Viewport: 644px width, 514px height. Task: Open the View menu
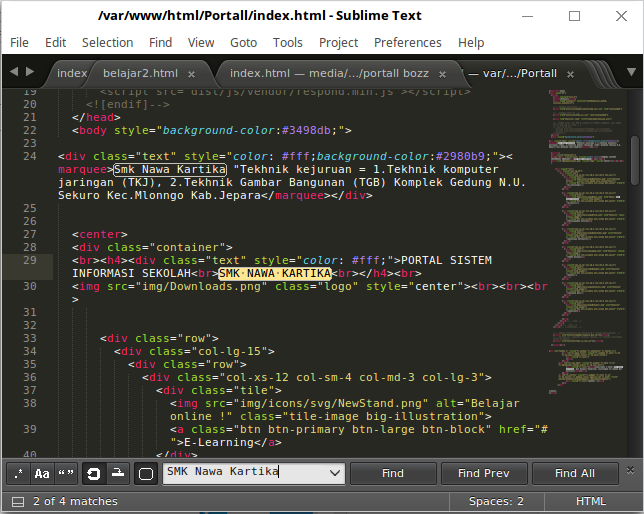[x=201, y=43]
